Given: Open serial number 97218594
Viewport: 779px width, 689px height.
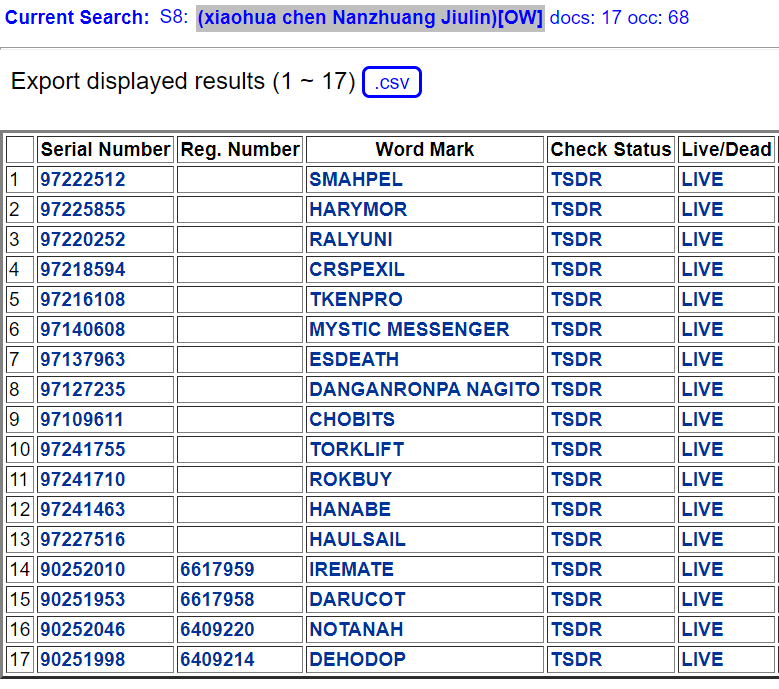Looking at the screenshot, I should tap(82, 269).
